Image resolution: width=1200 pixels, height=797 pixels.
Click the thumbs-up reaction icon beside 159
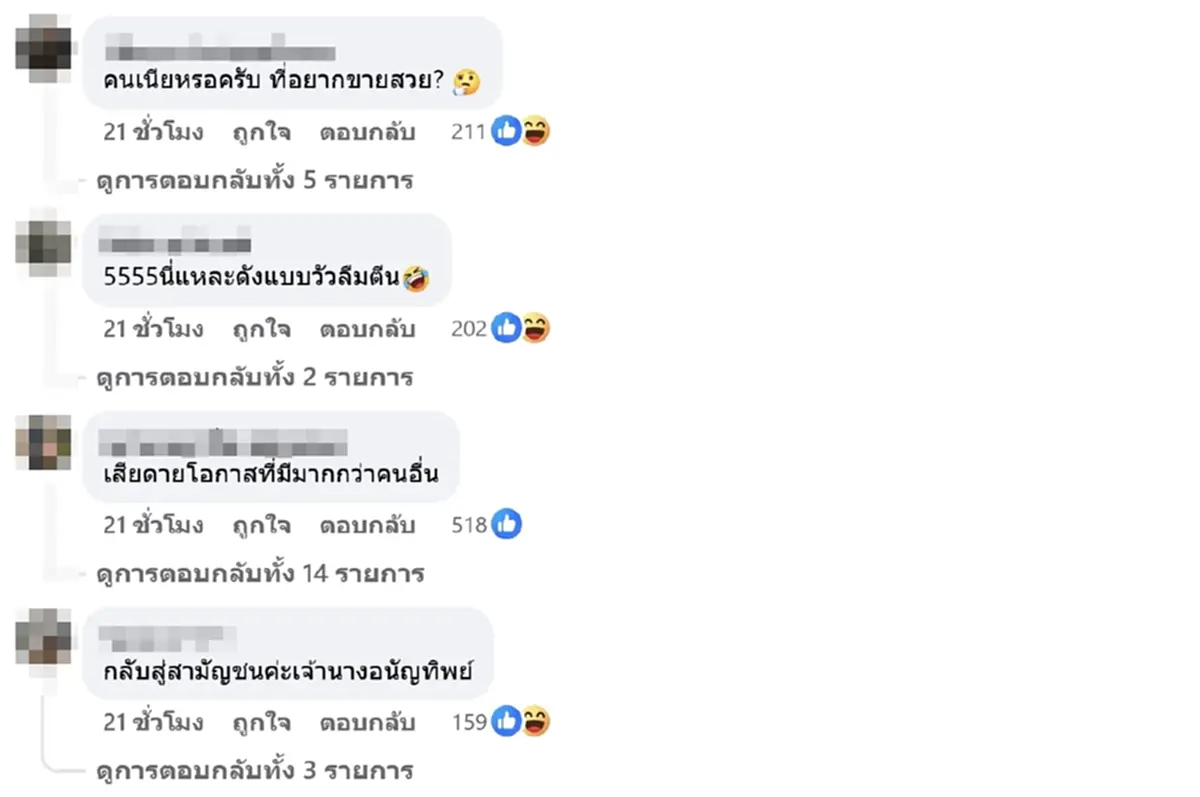506,721
